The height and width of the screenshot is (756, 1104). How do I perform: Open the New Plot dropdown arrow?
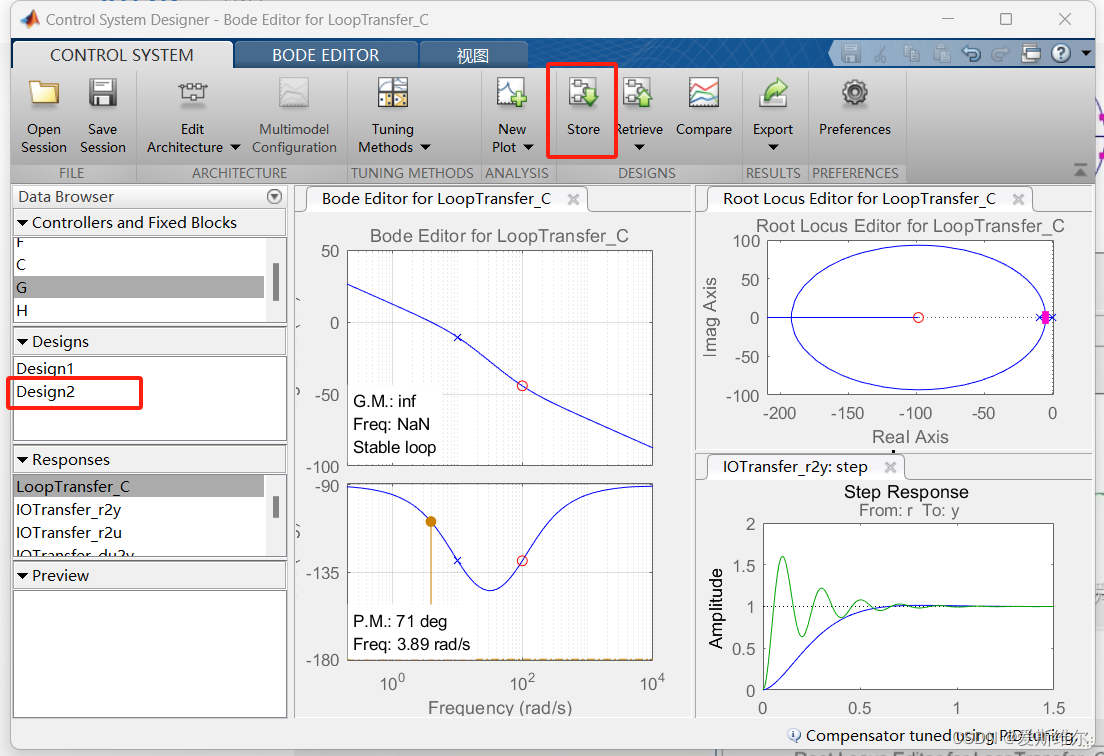pos(528,148)
